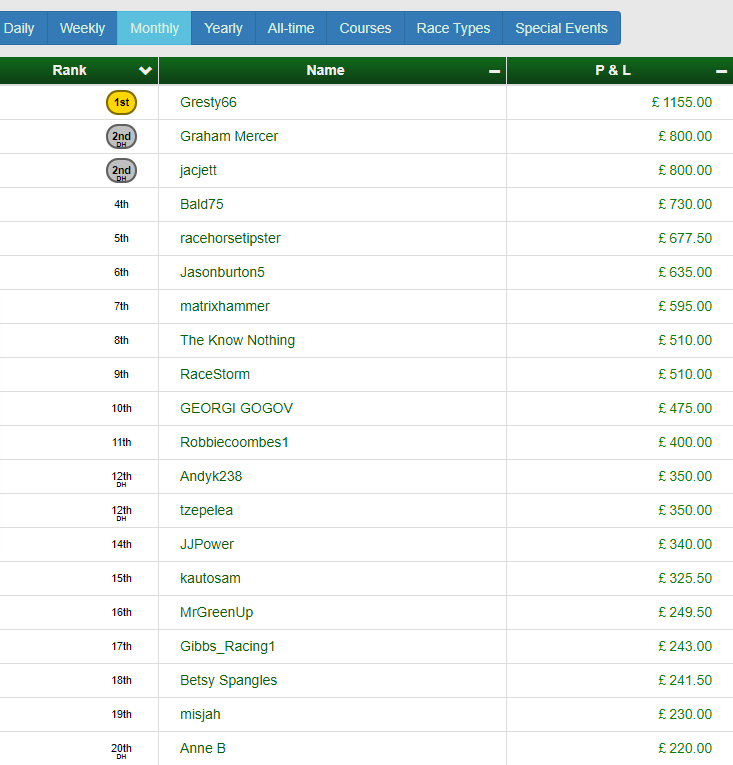
Task: Click the P & L column sort dash icon
Action: [721, 71]
